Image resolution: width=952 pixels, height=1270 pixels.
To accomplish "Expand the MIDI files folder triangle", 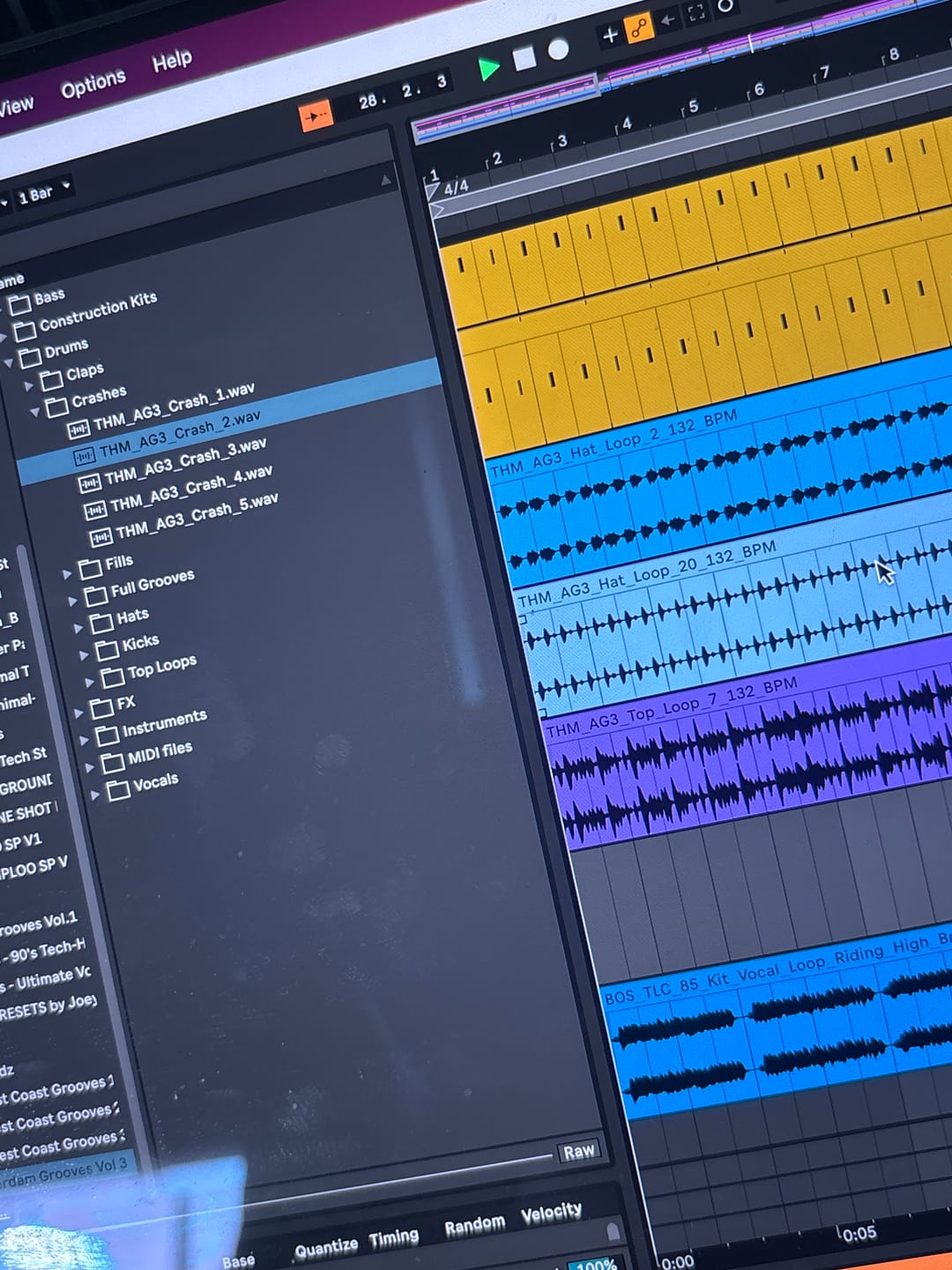I will [89, 768].
